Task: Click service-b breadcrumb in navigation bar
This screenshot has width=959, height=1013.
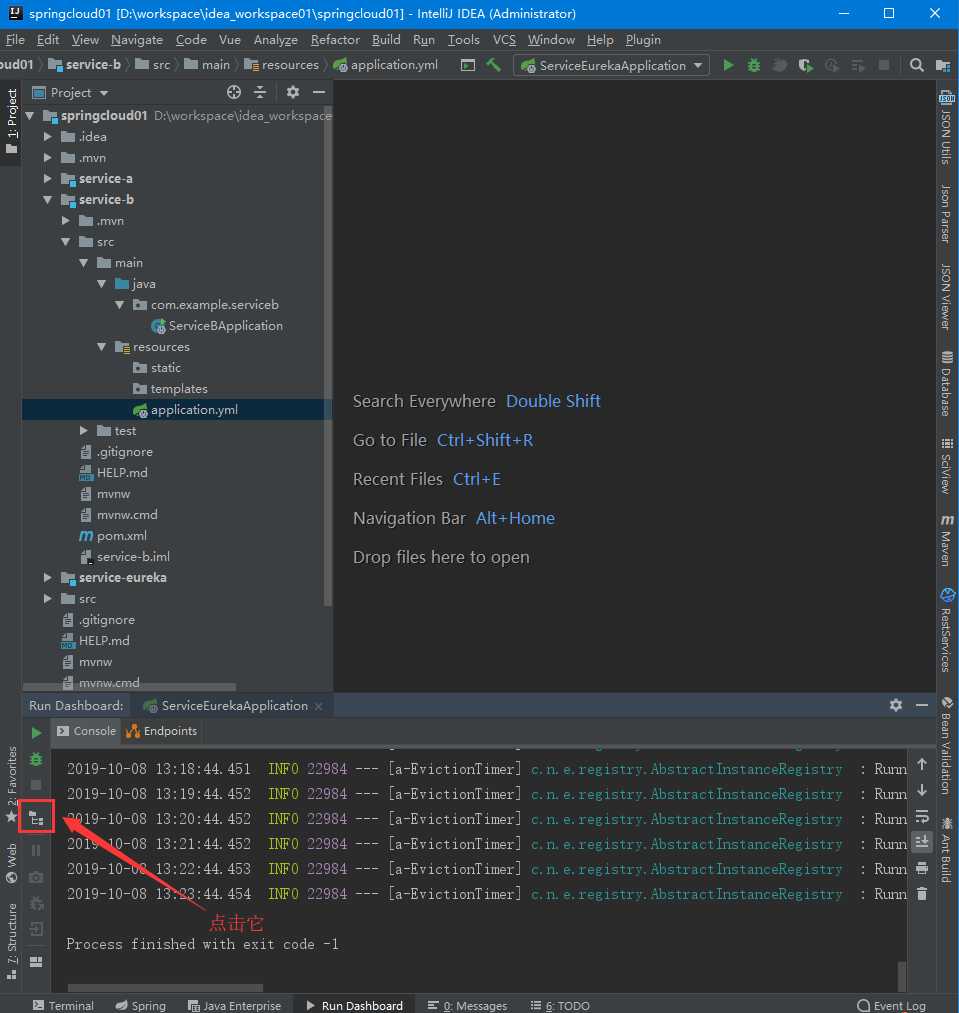Action: (x=85, y=65)
